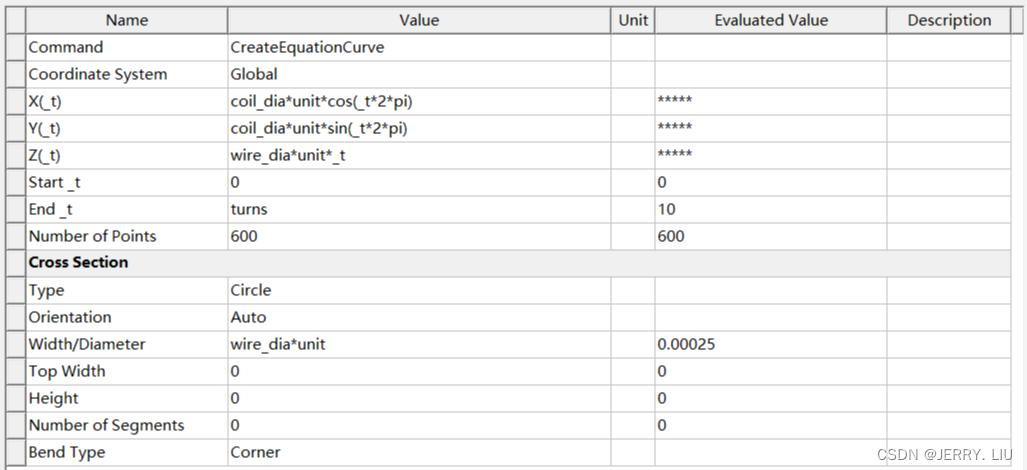The width and height of the screenshot is (1027, 470).
Task: Click the X(_t) equation value cell
Action: tap(419, 101)
